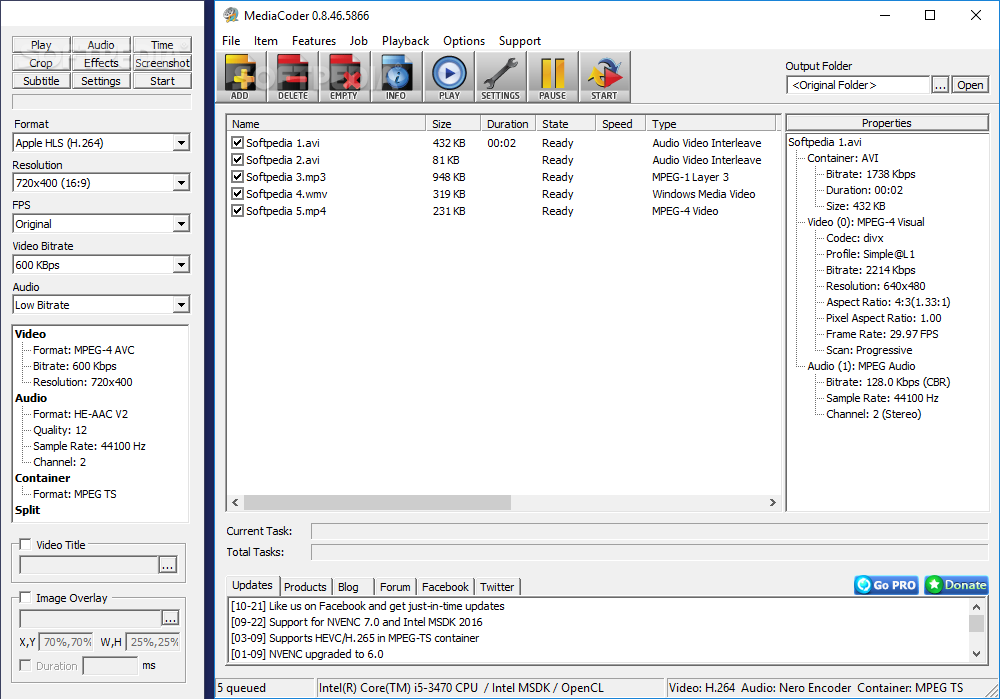Click the file list scroll right arrow

point(772,503)
